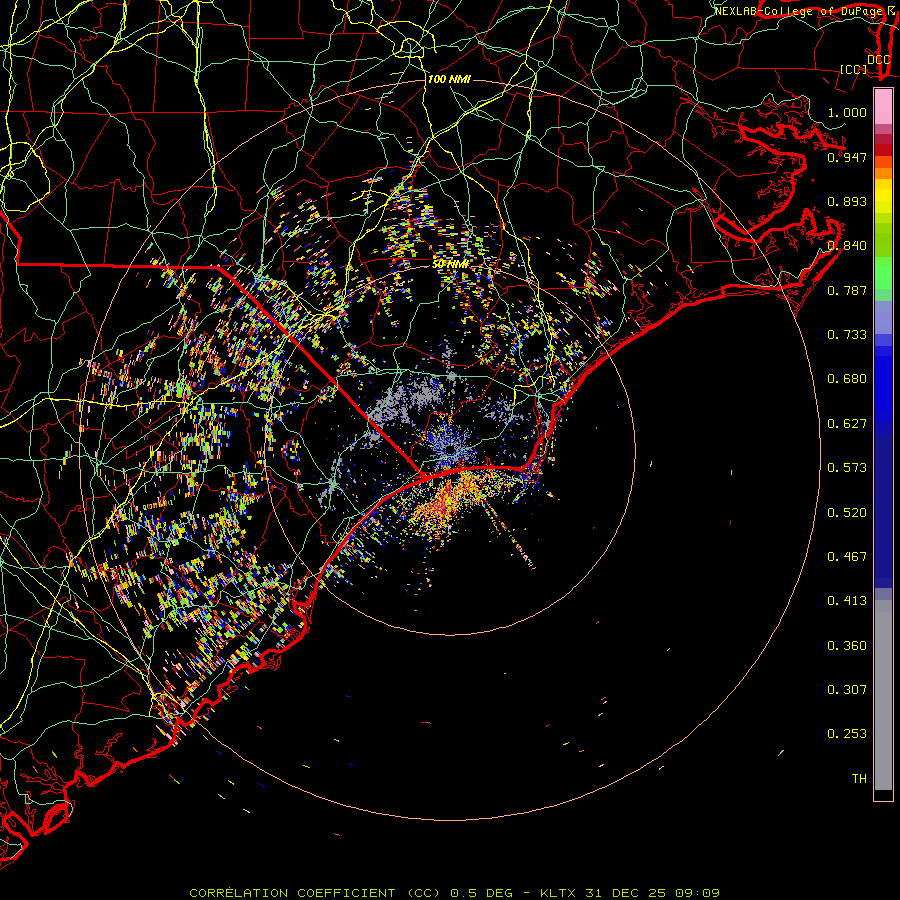Pick the lavender-blue segment of the color bar
Screen dimensions: 900x900
883,318
